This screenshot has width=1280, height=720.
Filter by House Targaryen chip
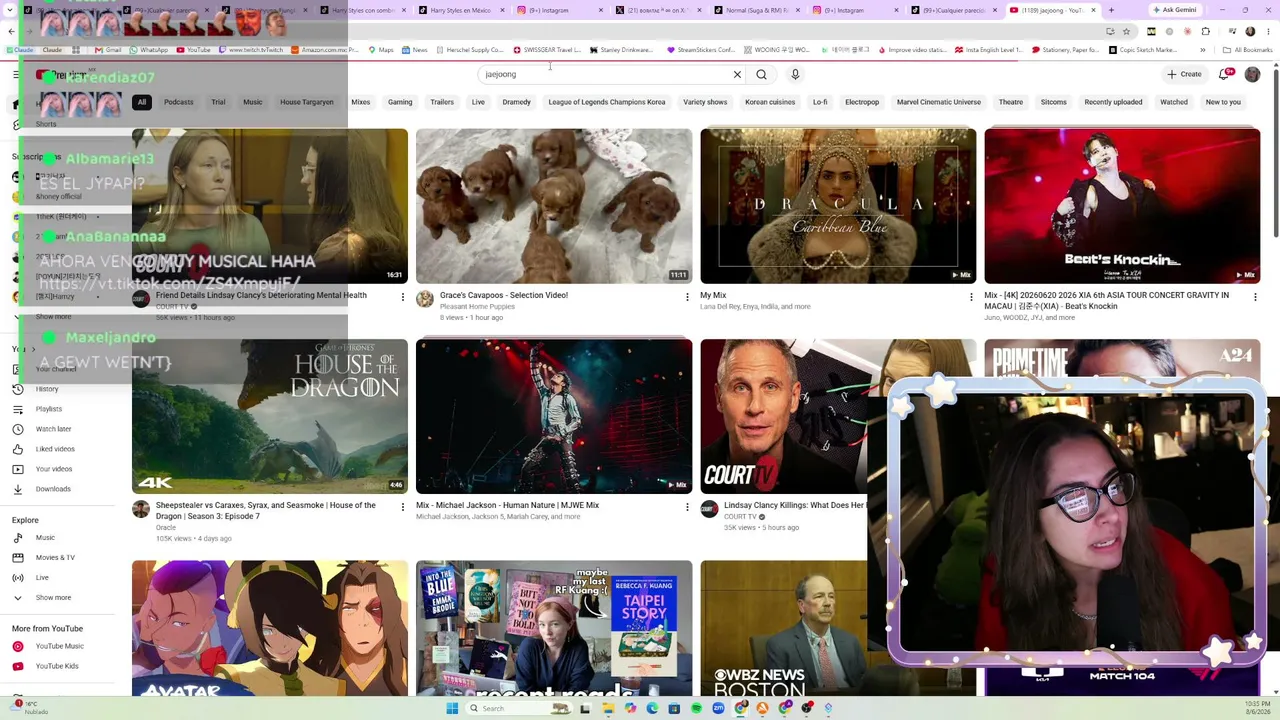click(x=307, y=102)
